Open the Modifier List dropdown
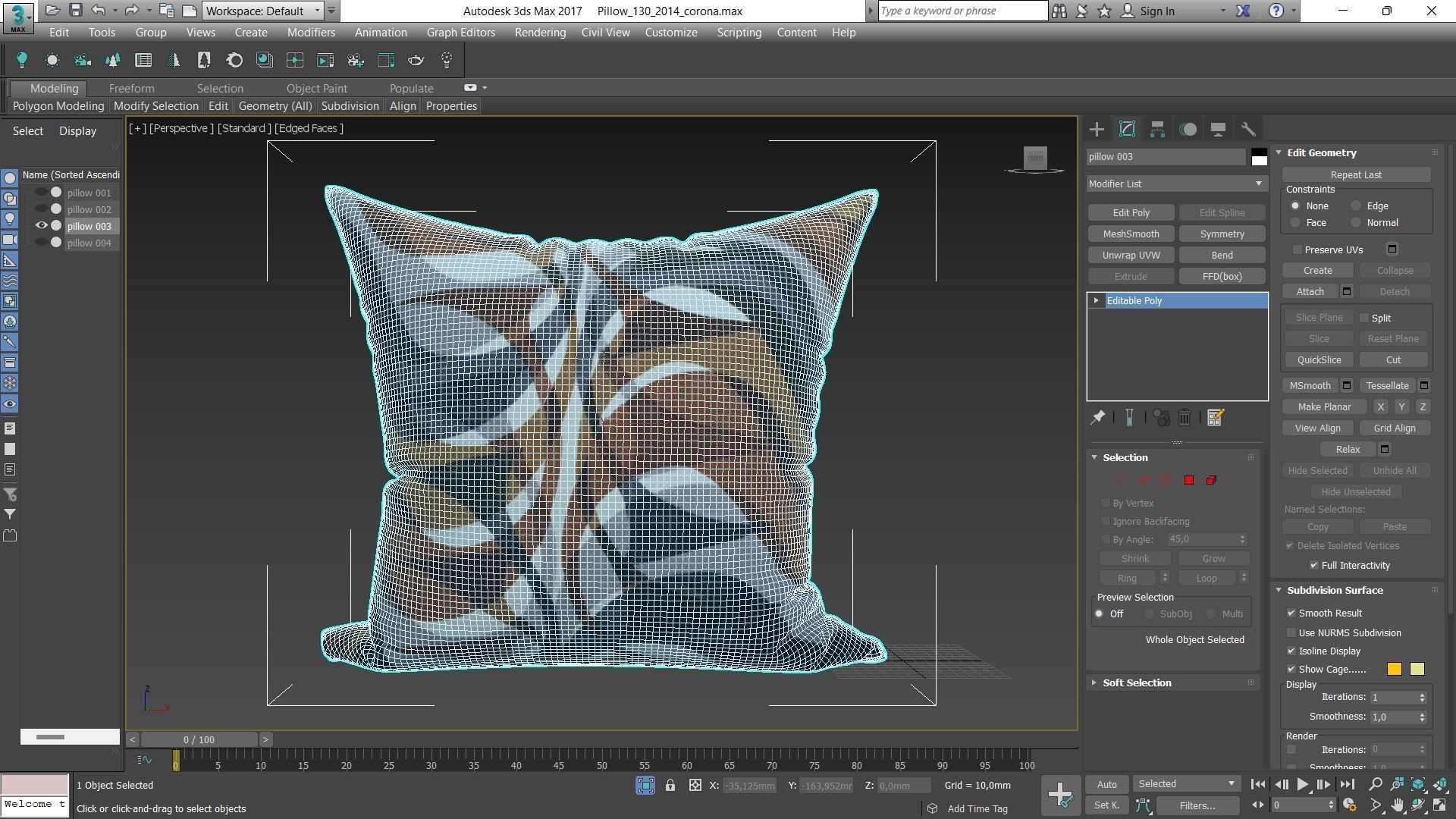Image resolution: width=1456 pixels, height=819 pixels. pyautogui.click(x=1176, y=184)
